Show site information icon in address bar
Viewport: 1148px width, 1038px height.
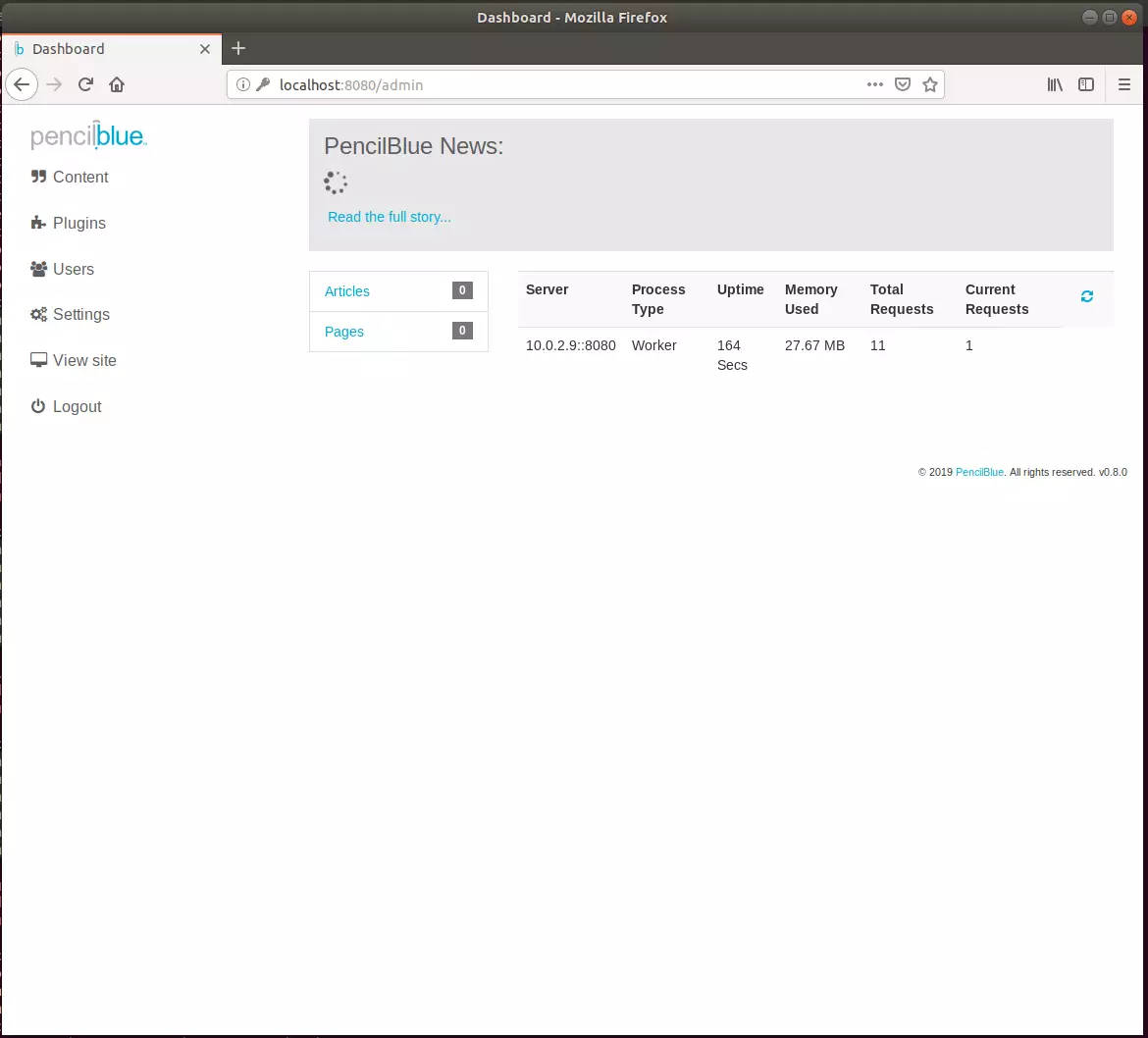(x=243, y=85)
